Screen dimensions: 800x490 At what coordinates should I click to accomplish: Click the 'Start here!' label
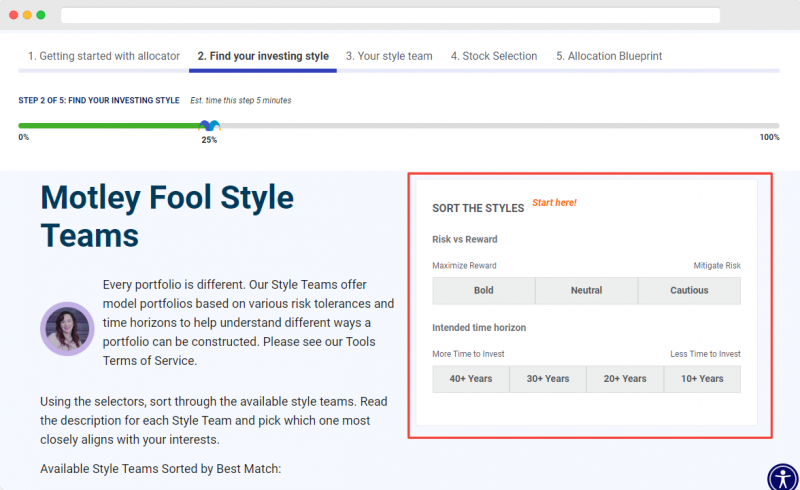point(554,203)
